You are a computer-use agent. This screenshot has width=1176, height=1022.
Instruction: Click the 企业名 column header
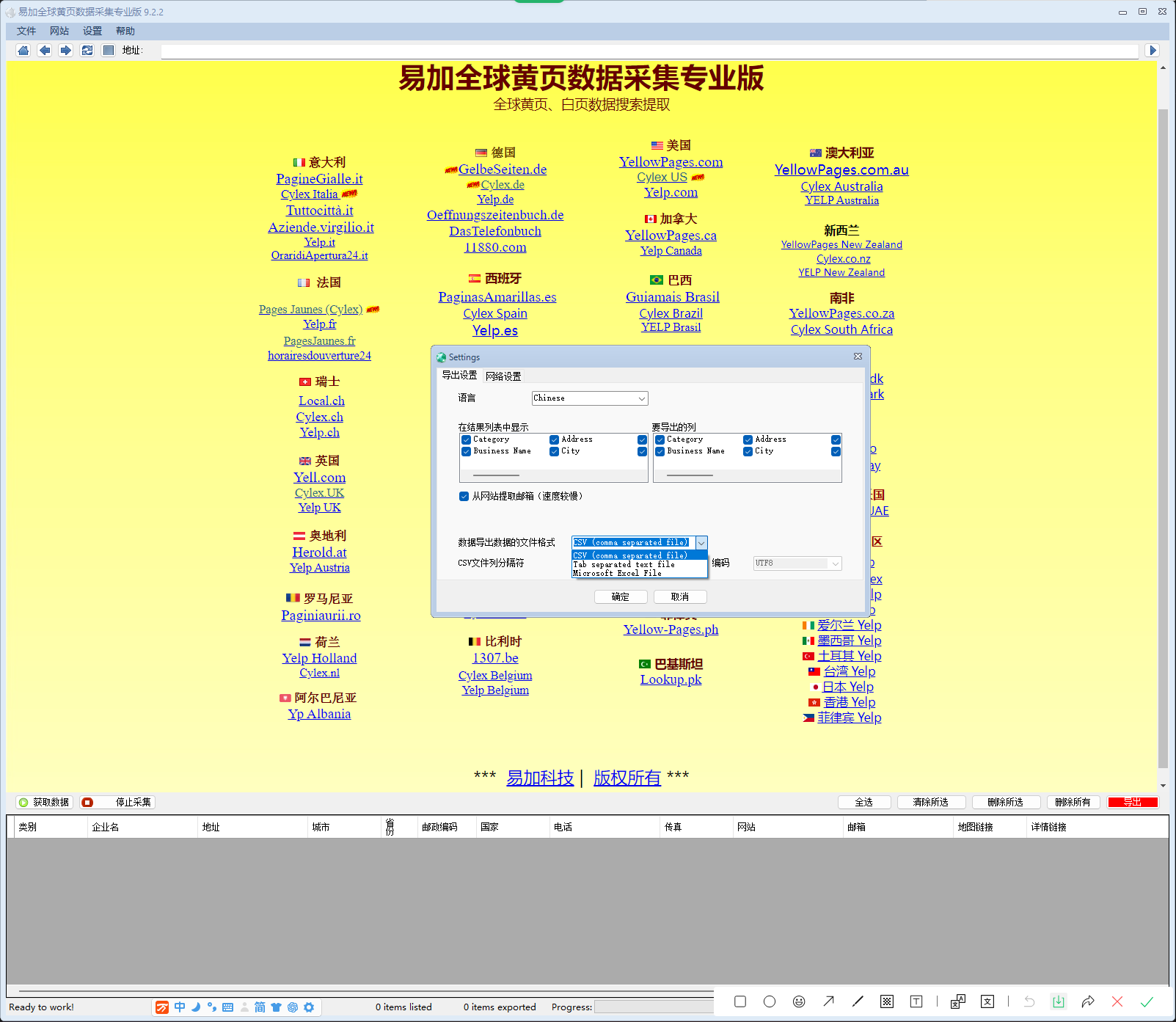tap(142, 827)
